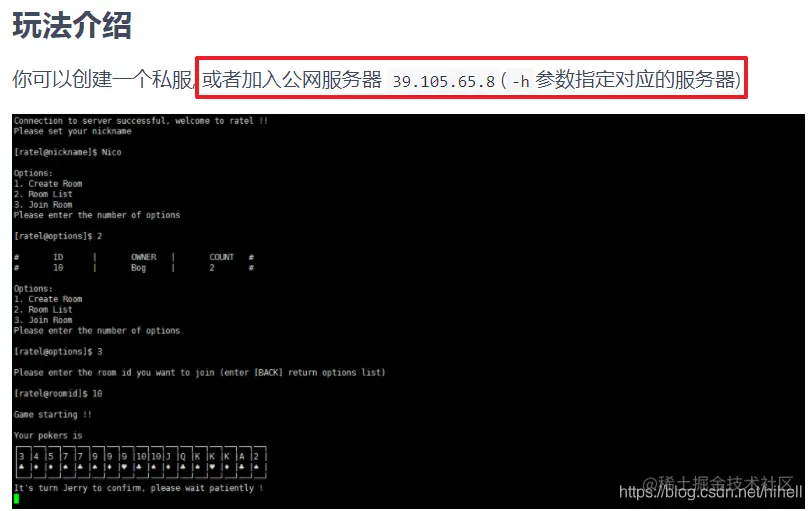Click the 稀土掘金技术社区 watermark
The height and width of the screenshot is (511, 812).
coord(718,483)
